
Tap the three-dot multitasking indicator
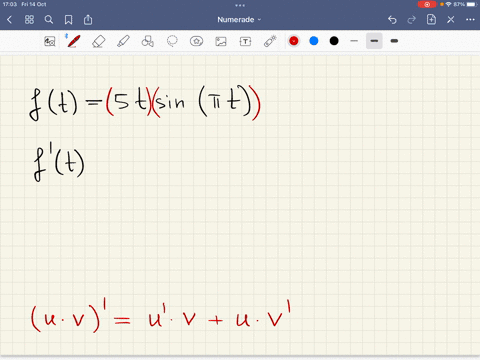coord(240,5)
